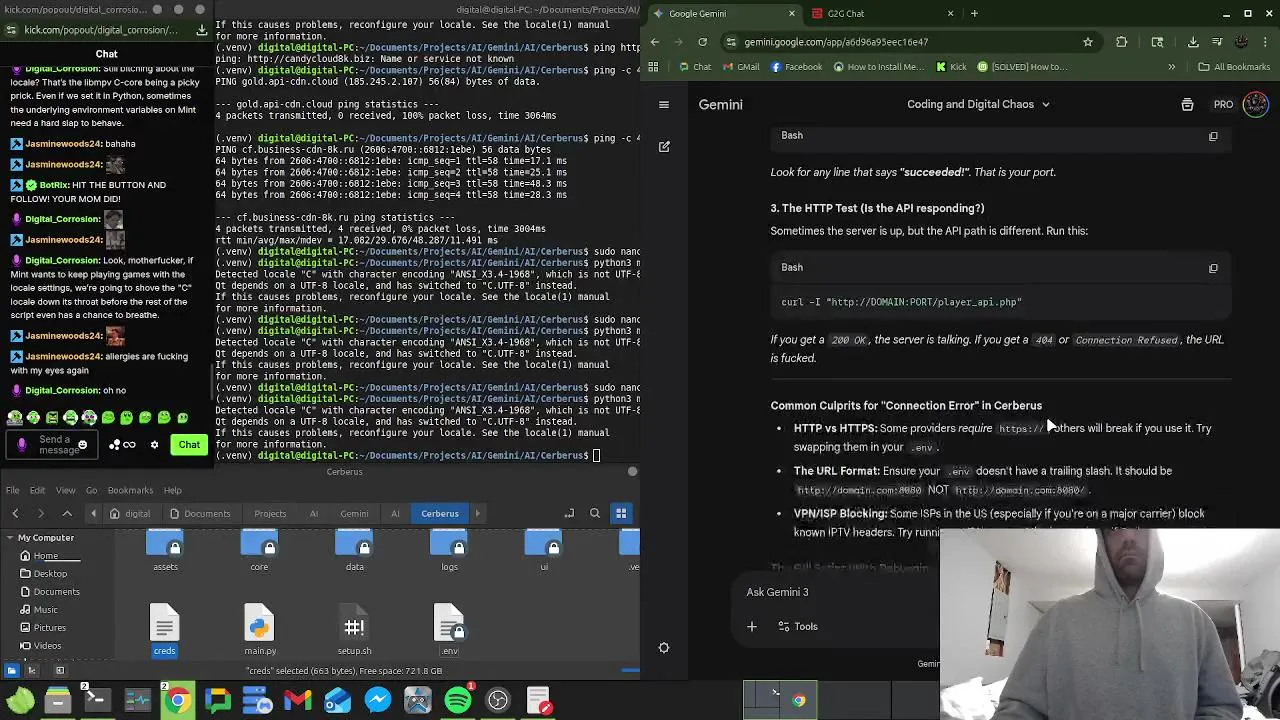Open the Bookmarks menu in file manager

click(130, 490)
